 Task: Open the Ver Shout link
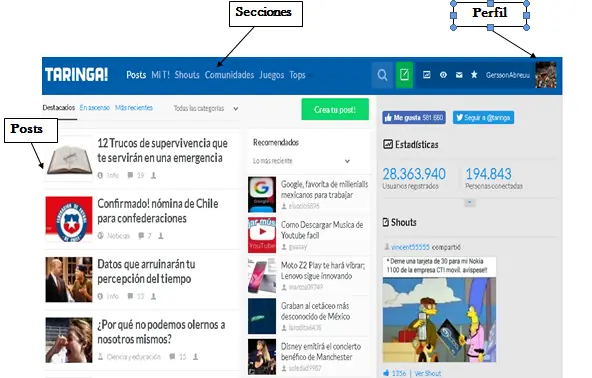427,373
